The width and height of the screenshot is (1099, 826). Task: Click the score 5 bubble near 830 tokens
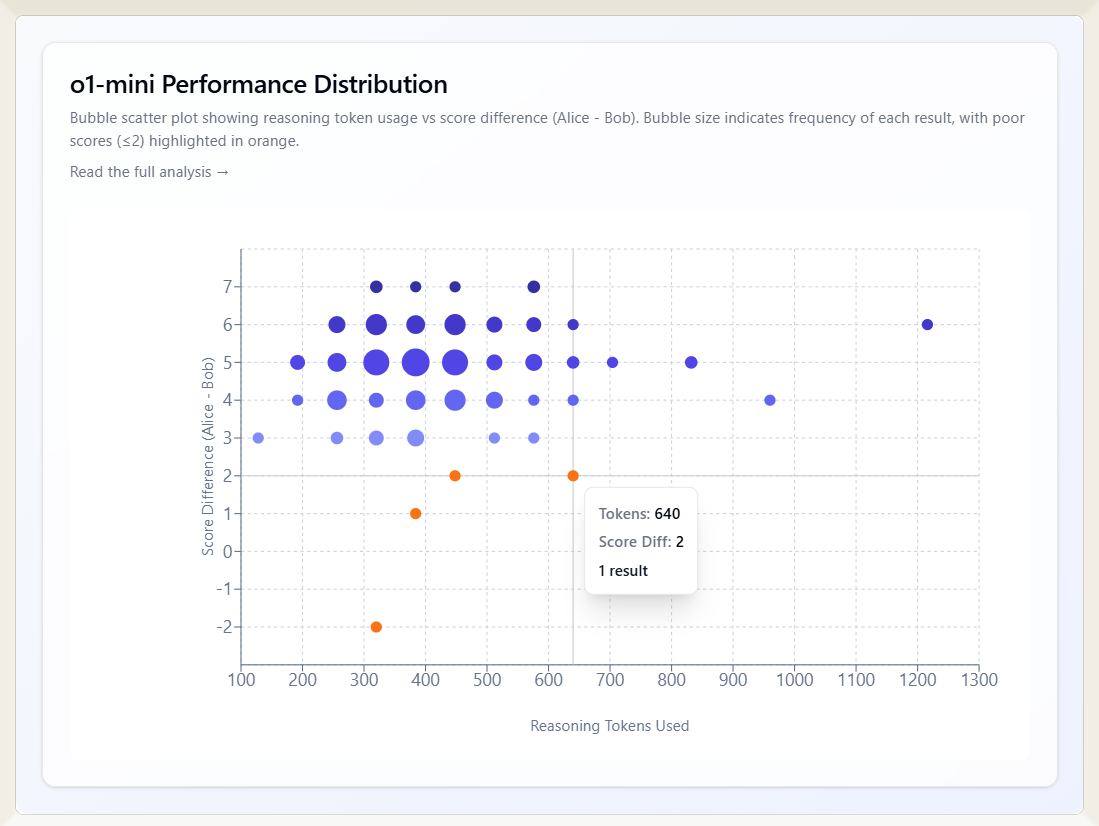tap(691, 362)
